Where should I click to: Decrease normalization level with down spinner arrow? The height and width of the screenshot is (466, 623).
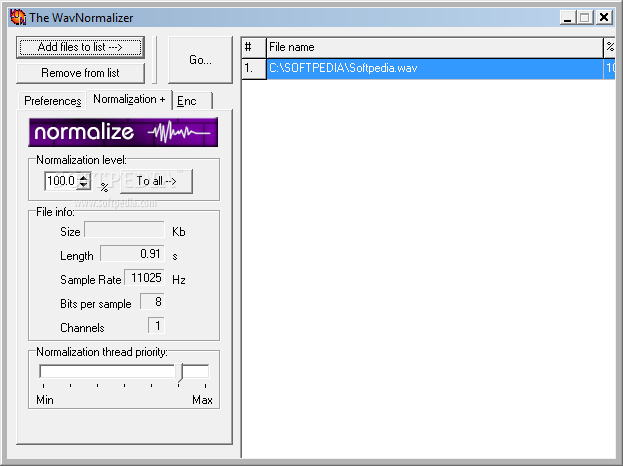click(84, 186)
